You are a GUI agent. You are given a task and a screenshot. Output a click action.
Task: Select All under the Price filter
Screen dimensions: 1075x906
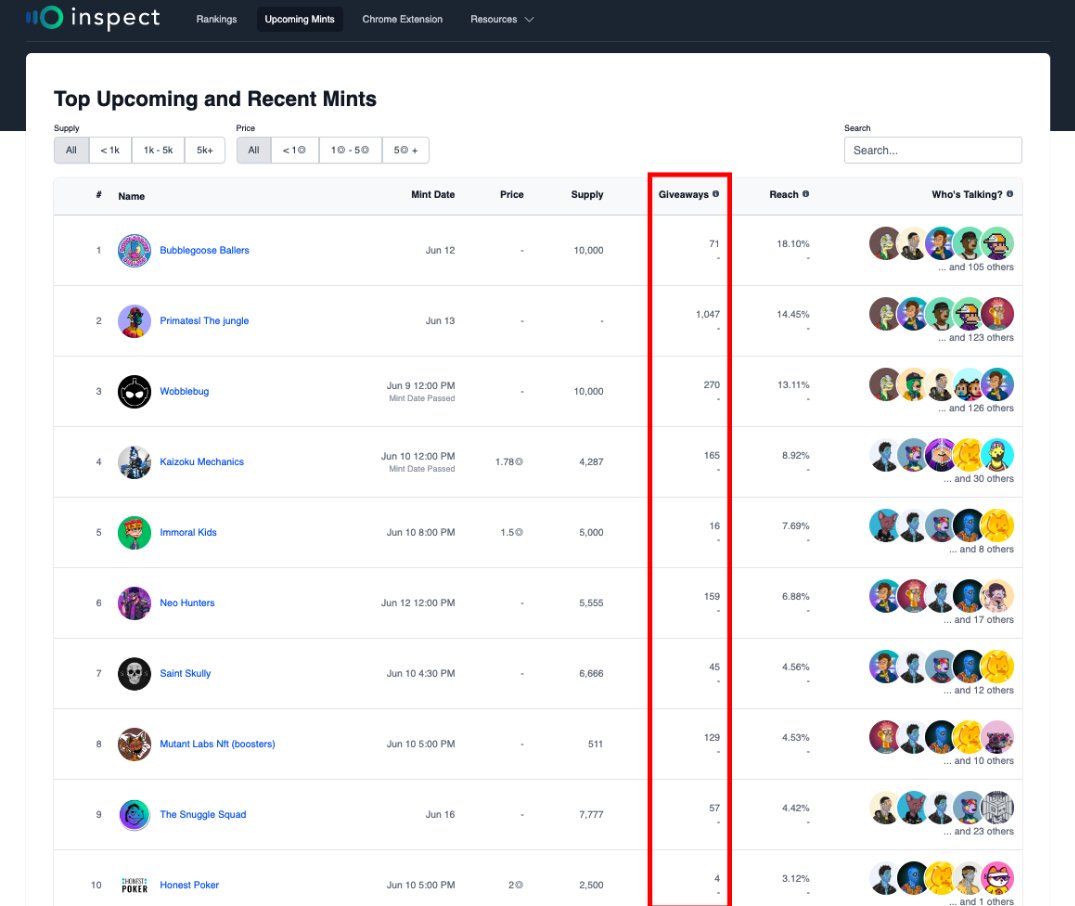tap(253, 149)
